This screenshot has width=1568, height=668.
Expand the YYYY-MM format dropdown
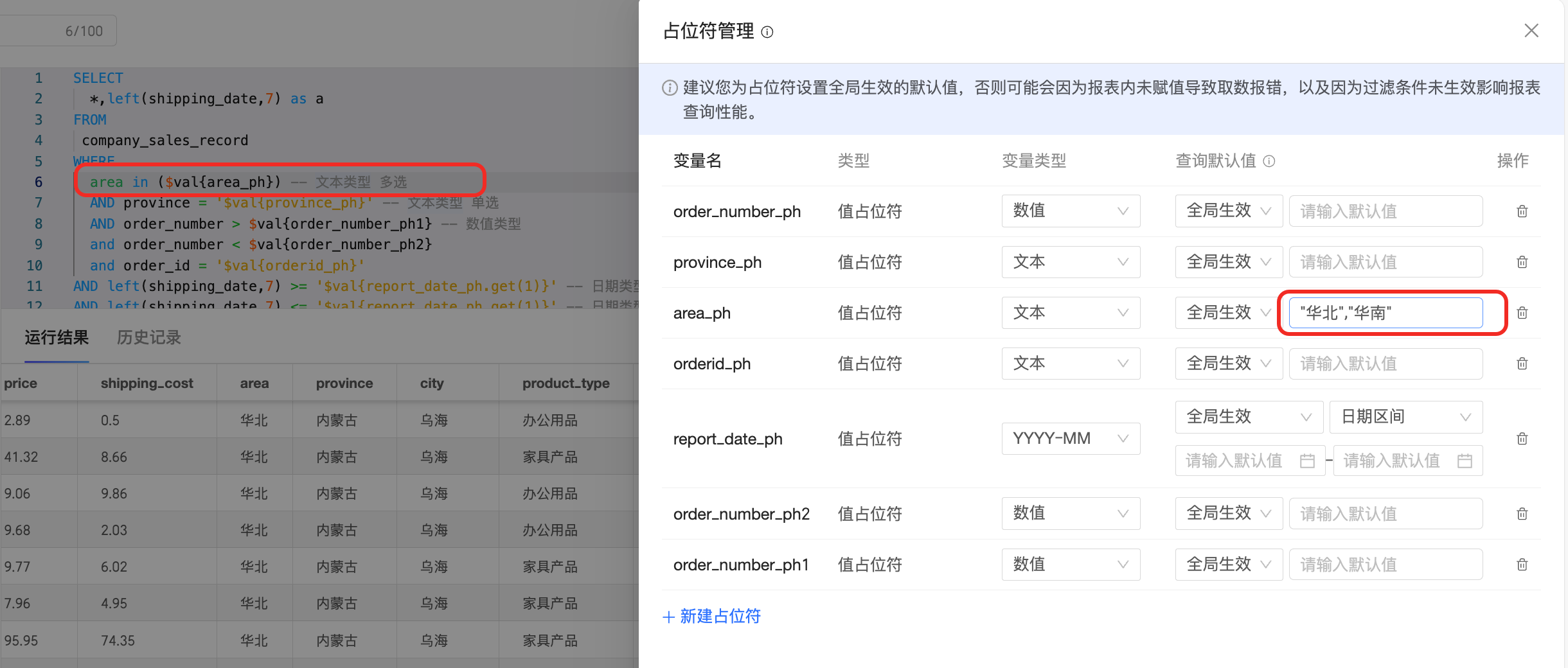(1071, 439)
